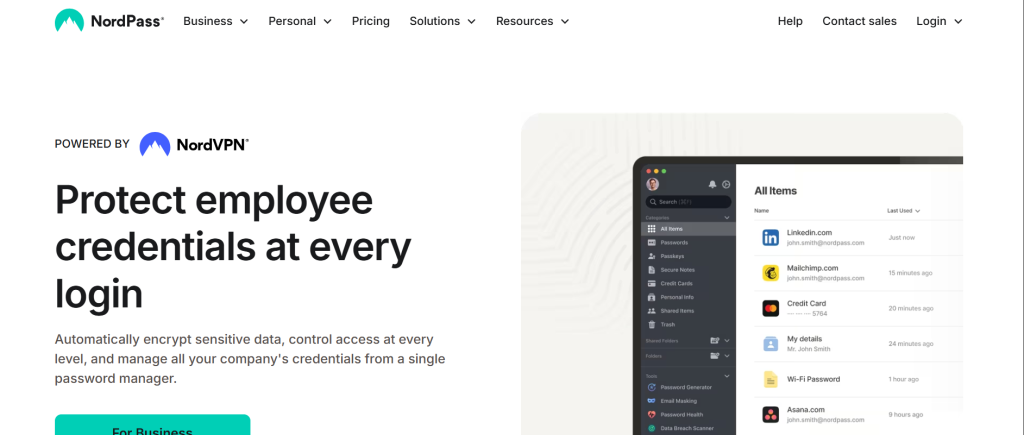Click the Personal Info sidebar icon
This screenshot has width=1024, height=435.
click(651, 297)
